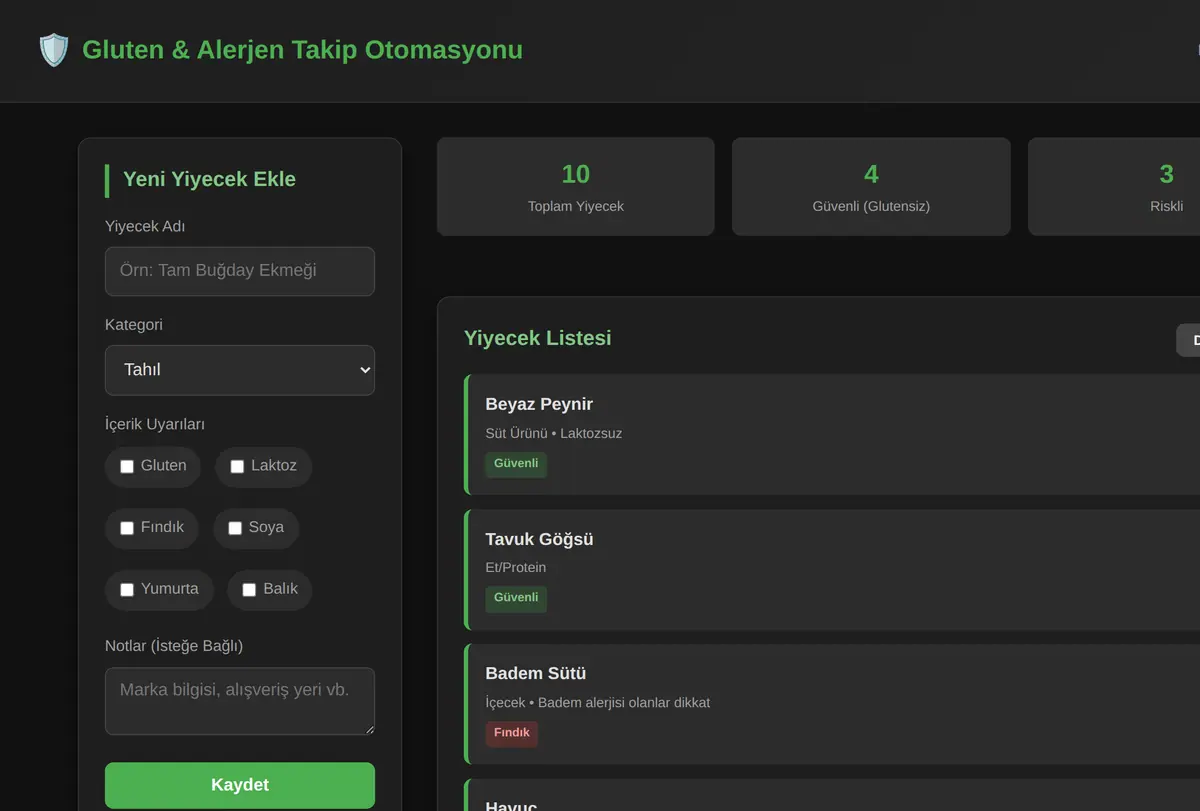Tick the Fındık allergen checkbox

tap(127, 528)
